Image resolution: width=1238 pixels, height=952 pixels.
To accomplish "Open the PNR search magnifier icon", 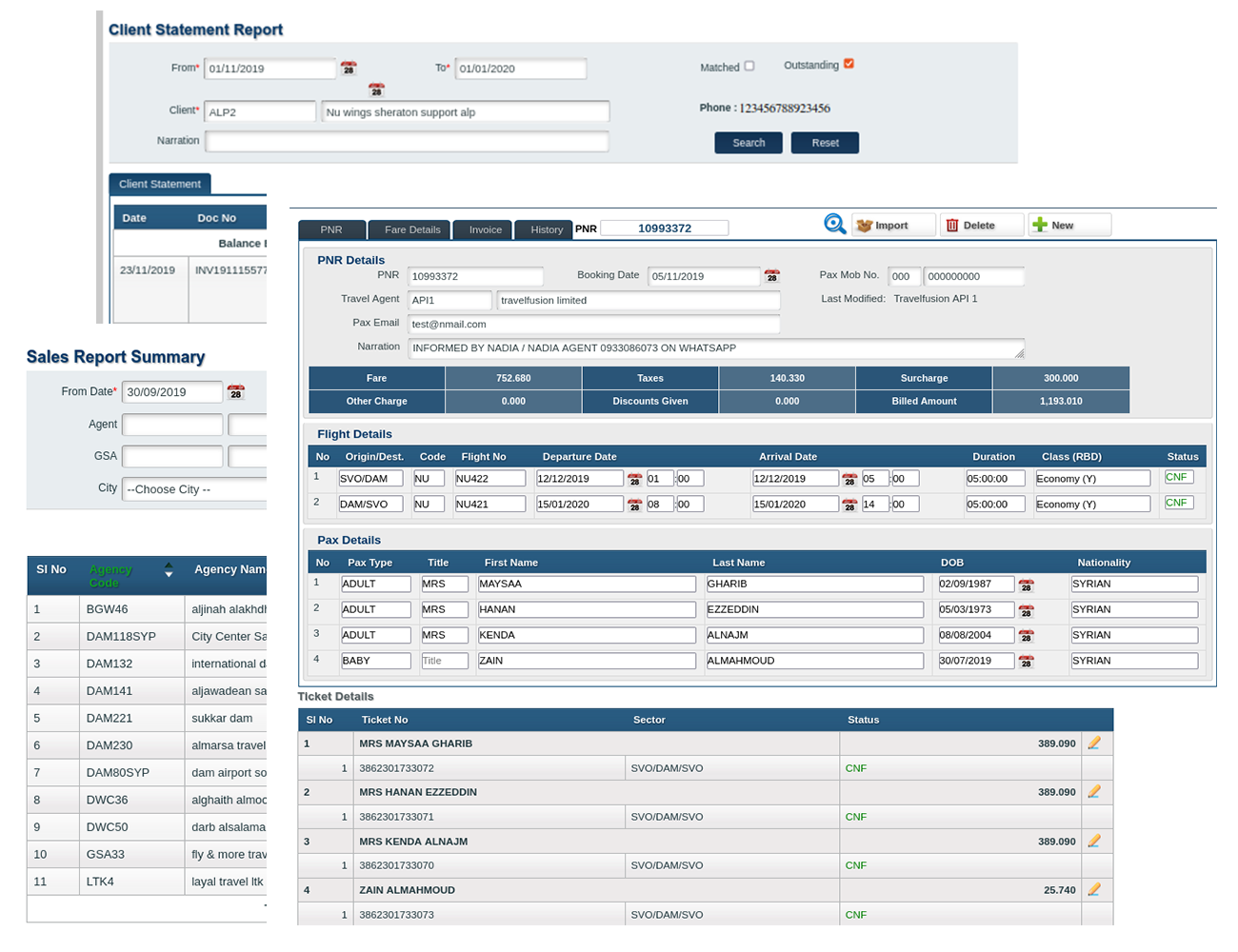I will (834, 225).
